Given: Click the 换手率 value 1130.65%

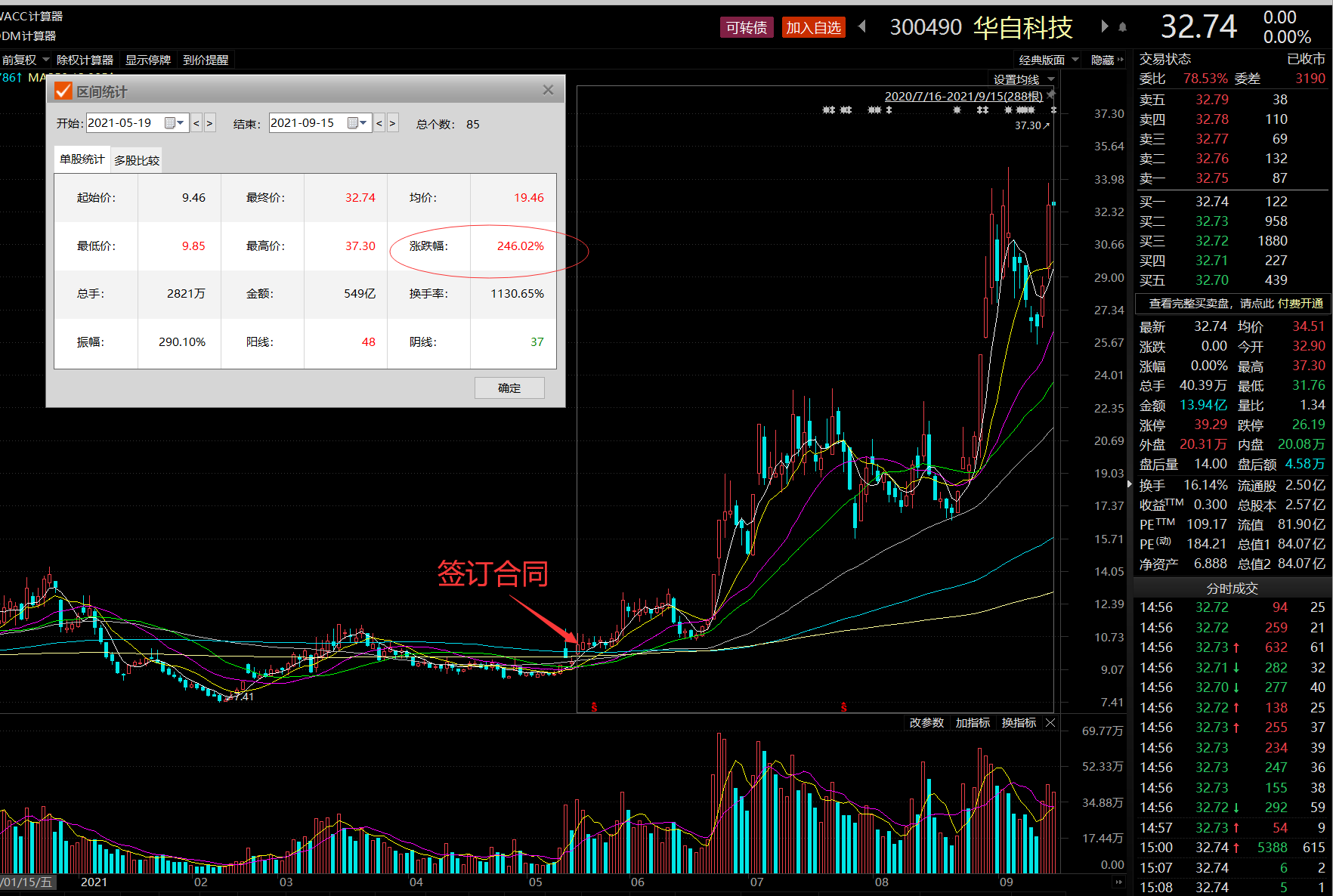Looking at the screenshot, I should 518,293.
